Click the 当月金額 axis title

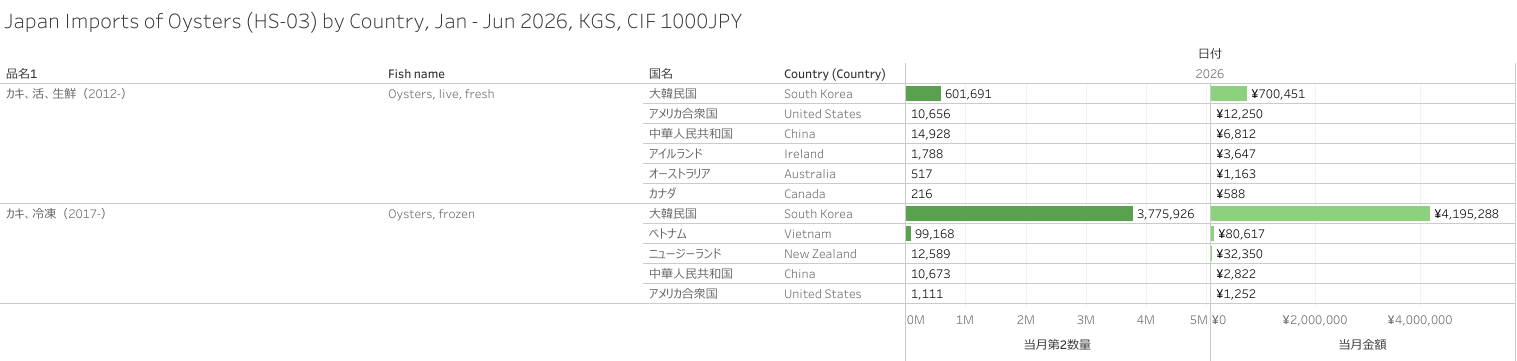point(1362,345)
